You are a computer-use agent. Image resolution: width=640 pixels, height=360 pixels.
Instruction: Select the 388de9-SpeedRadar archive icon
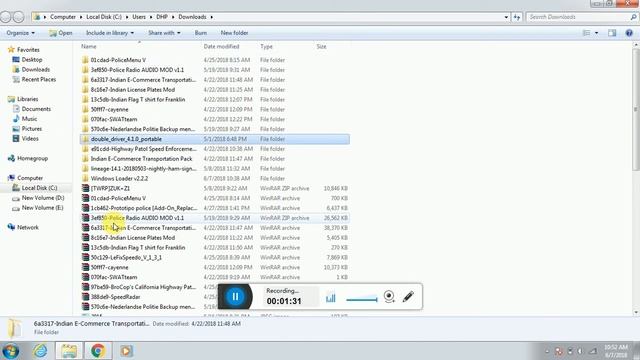click(85, 297)
